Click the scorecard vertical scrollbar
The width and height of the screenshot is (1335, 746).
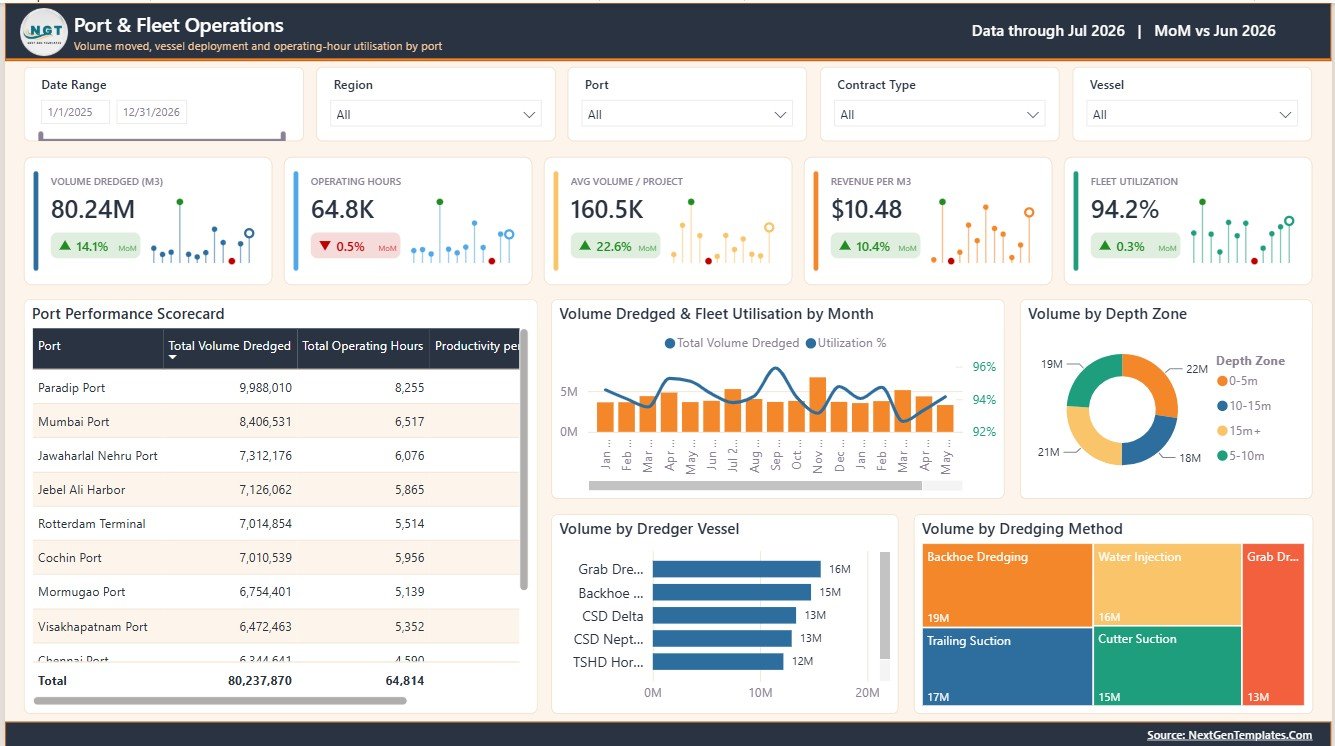pos(524,460)
